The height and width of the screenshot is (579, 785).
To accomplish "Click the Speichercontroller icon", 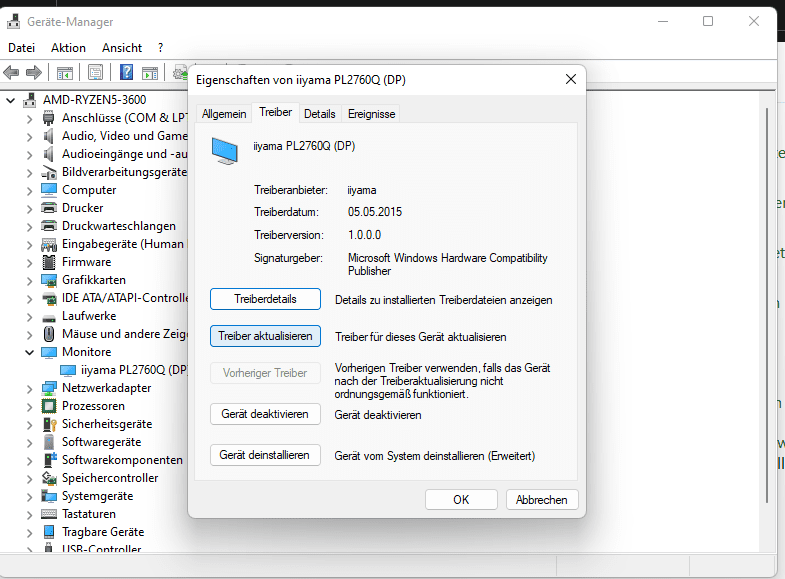I will 49,478.
